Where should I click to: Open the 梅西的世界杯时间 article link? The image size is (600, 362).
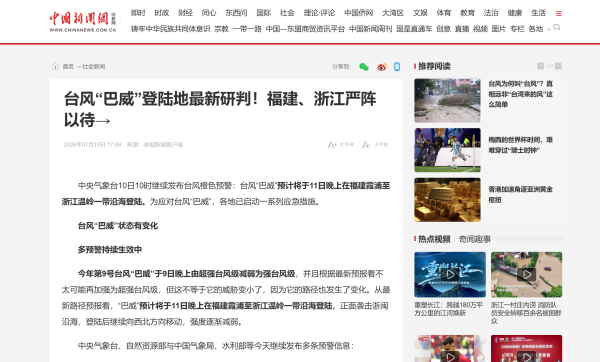pyautogui.click(x=520, y=145)
